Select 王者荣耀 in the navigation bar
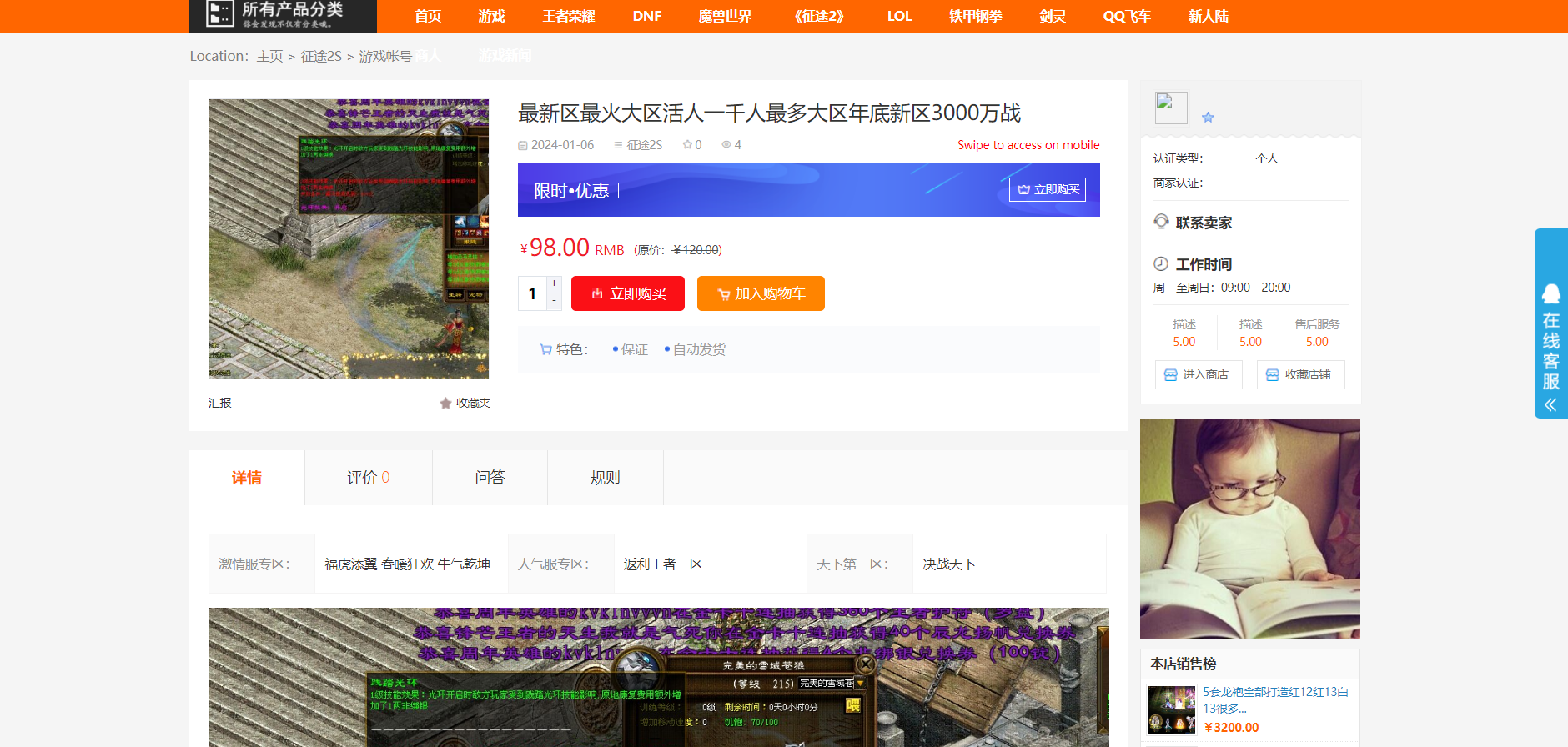 [568, 16]
